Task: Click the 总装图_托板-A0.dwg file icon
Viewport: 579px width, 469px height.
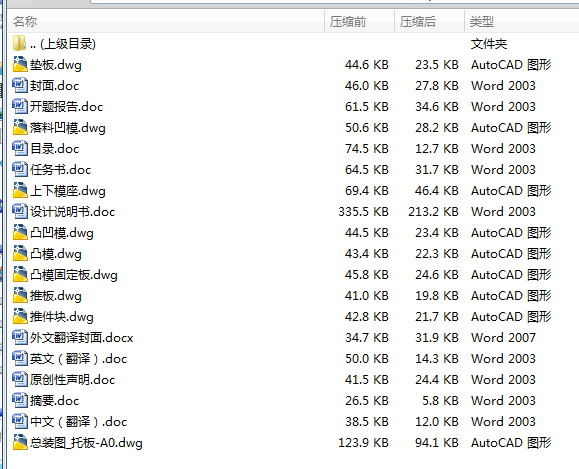Action: pos(20,442)
